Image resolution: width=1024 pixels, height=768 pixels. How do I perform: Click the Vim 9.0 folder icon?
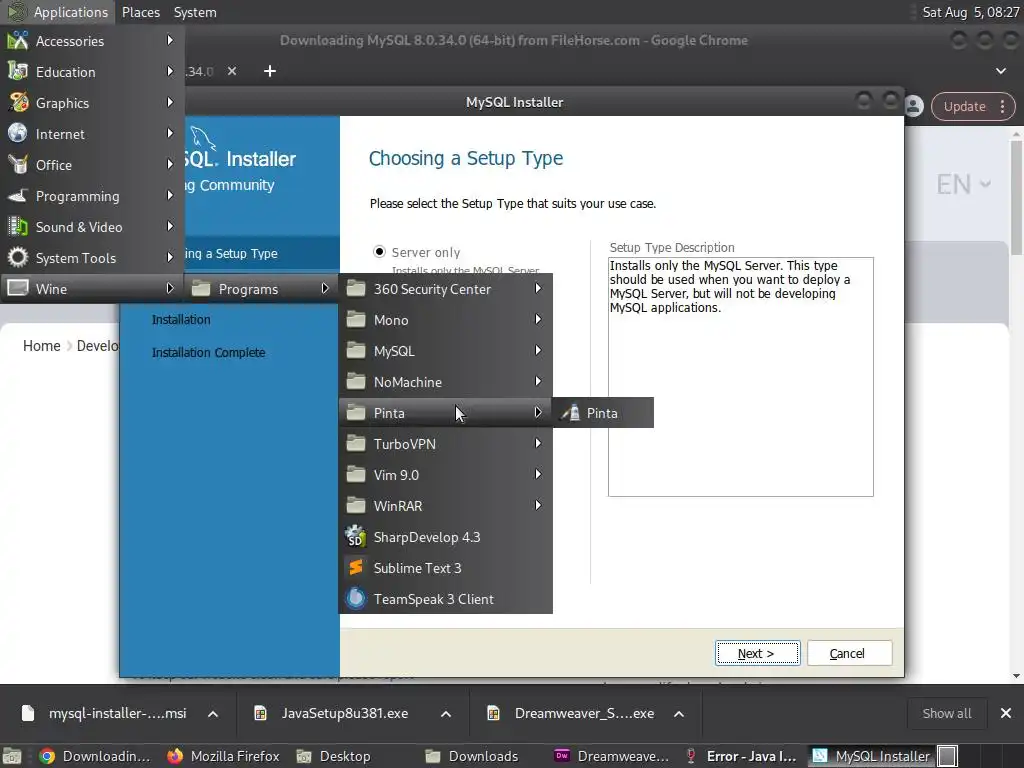[356, 475]
